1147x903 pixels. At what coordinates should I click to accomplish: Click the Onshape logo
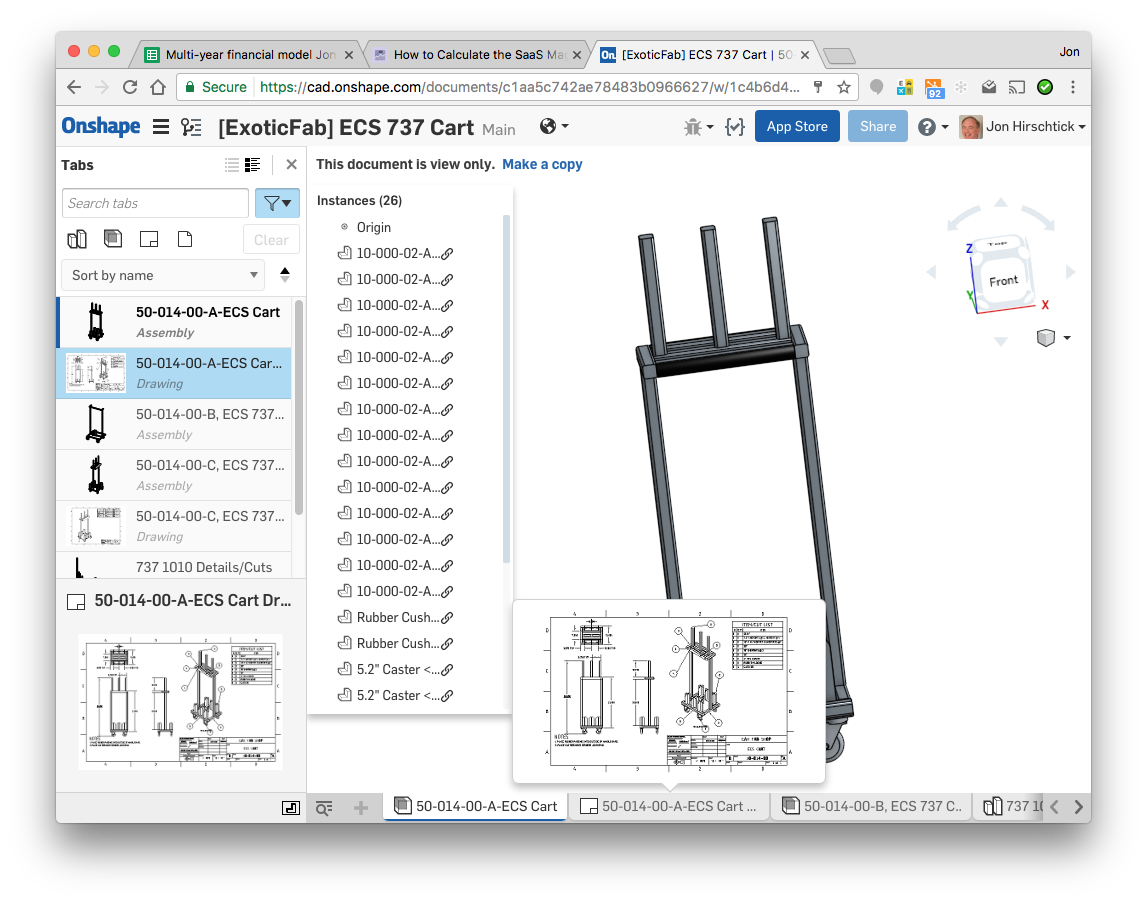(101, 127)
